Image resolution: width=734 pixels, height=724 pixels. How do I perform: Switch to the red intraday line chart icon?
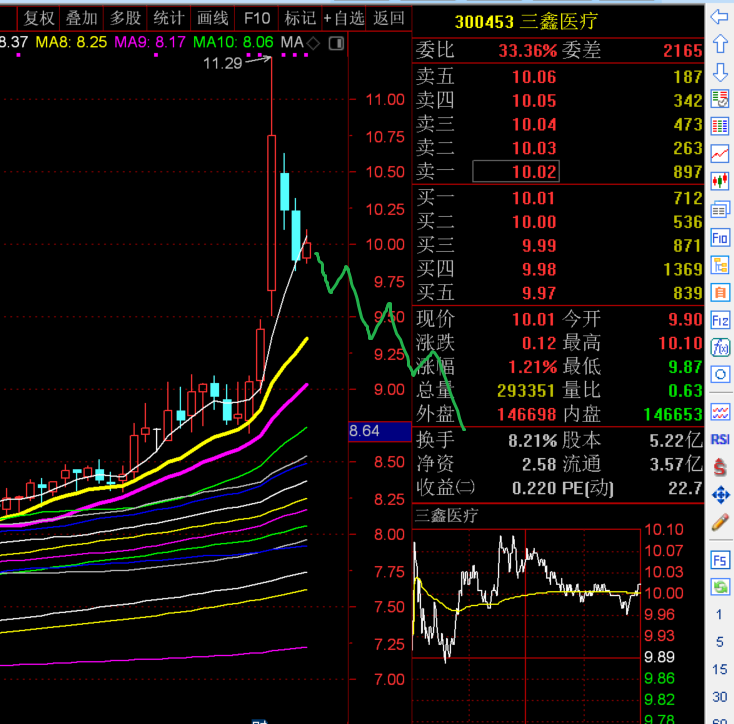[x=719, y=154]
